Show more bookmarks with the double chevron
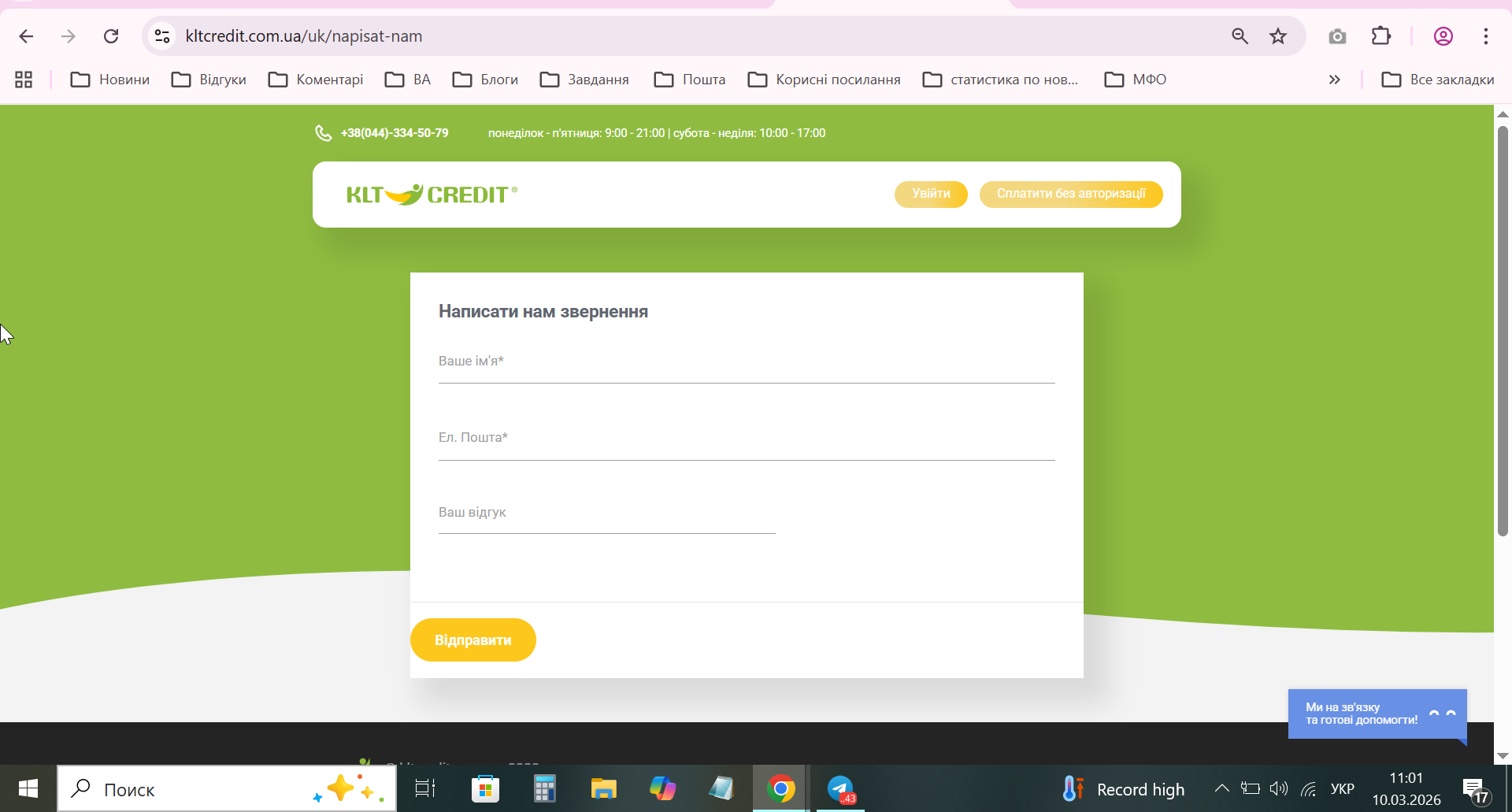 [x=1334, y=80]
